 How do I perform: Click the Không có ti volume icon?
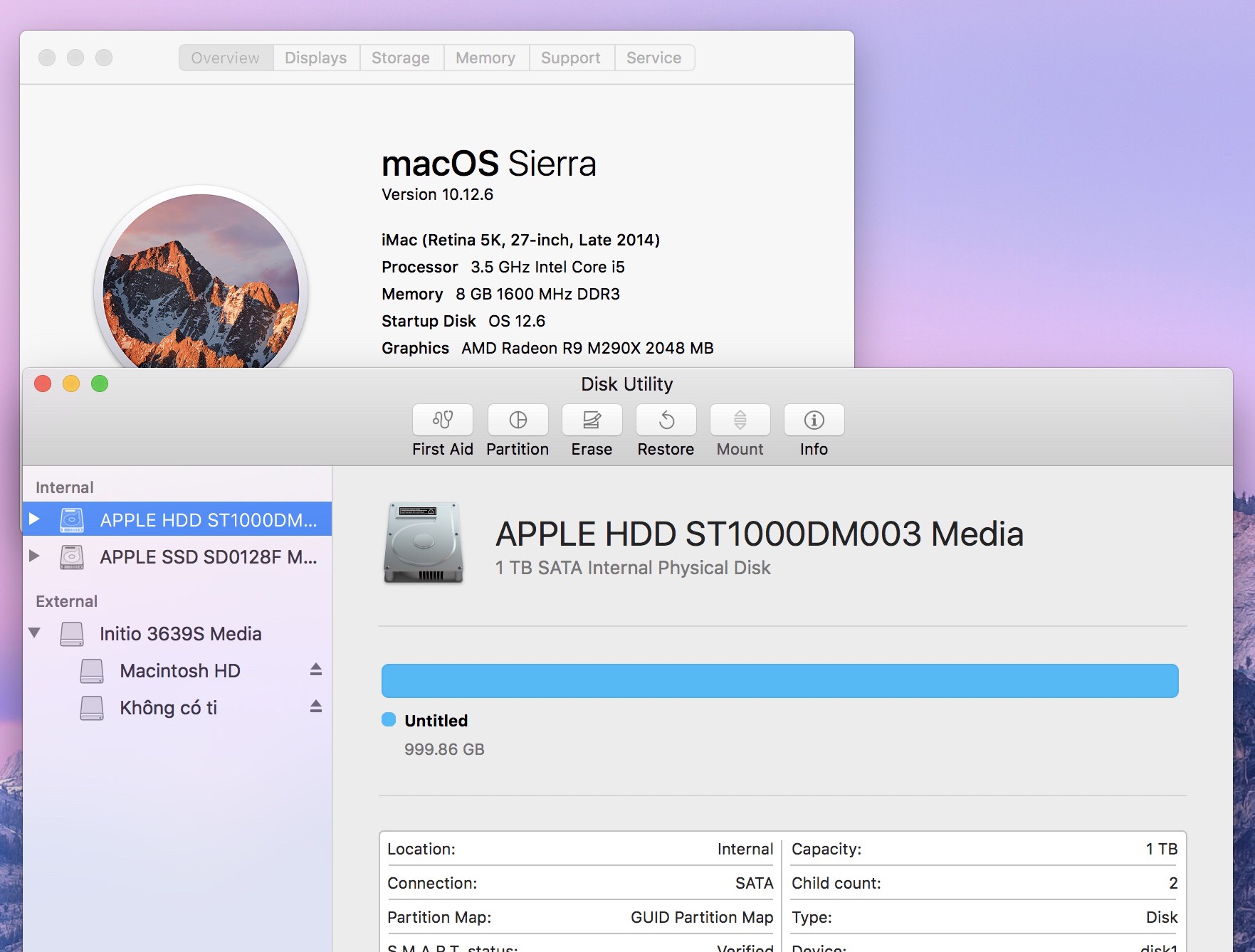point(92,708)
